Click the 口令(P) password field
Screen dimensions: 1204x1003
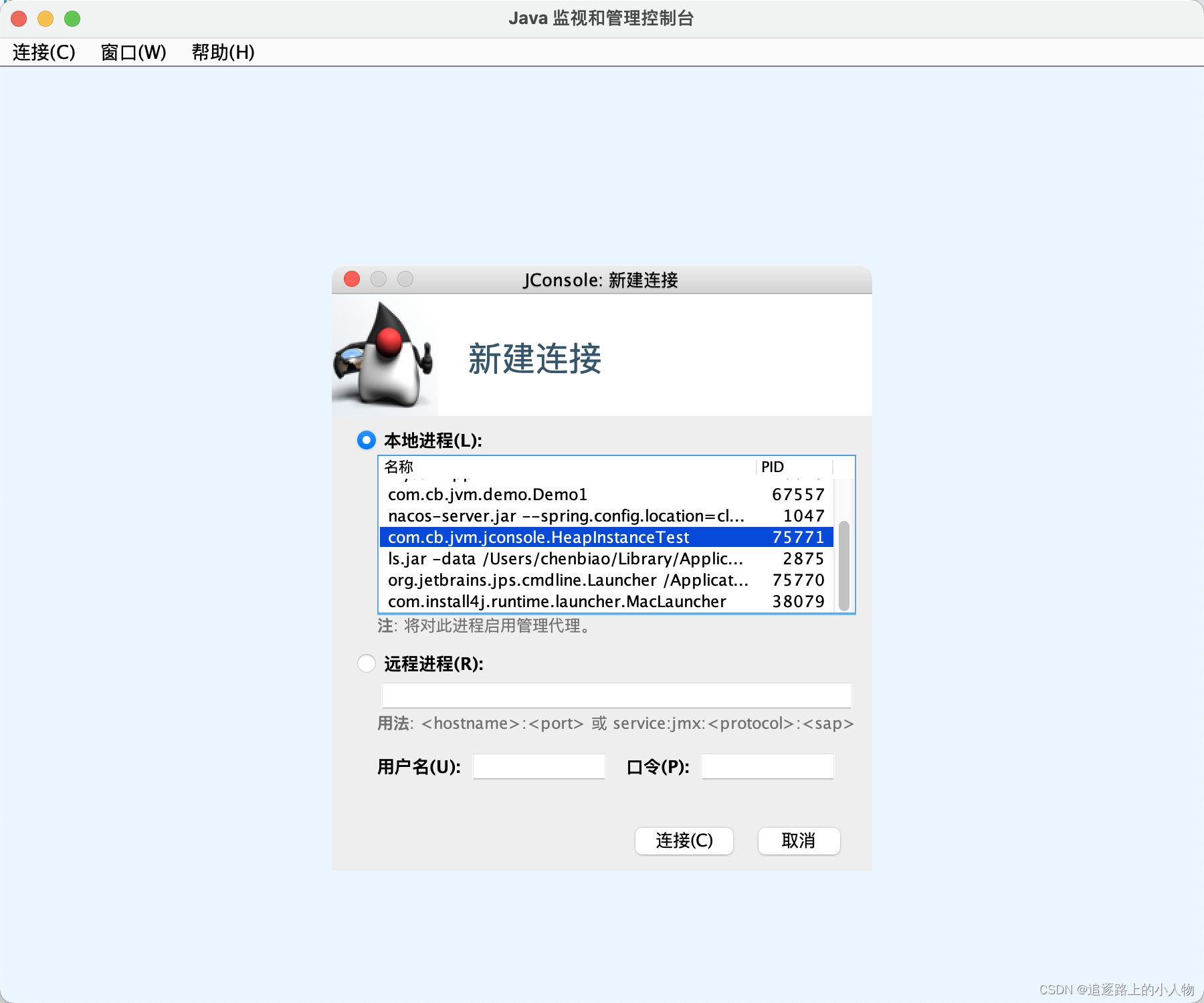[x=767, y=766]
